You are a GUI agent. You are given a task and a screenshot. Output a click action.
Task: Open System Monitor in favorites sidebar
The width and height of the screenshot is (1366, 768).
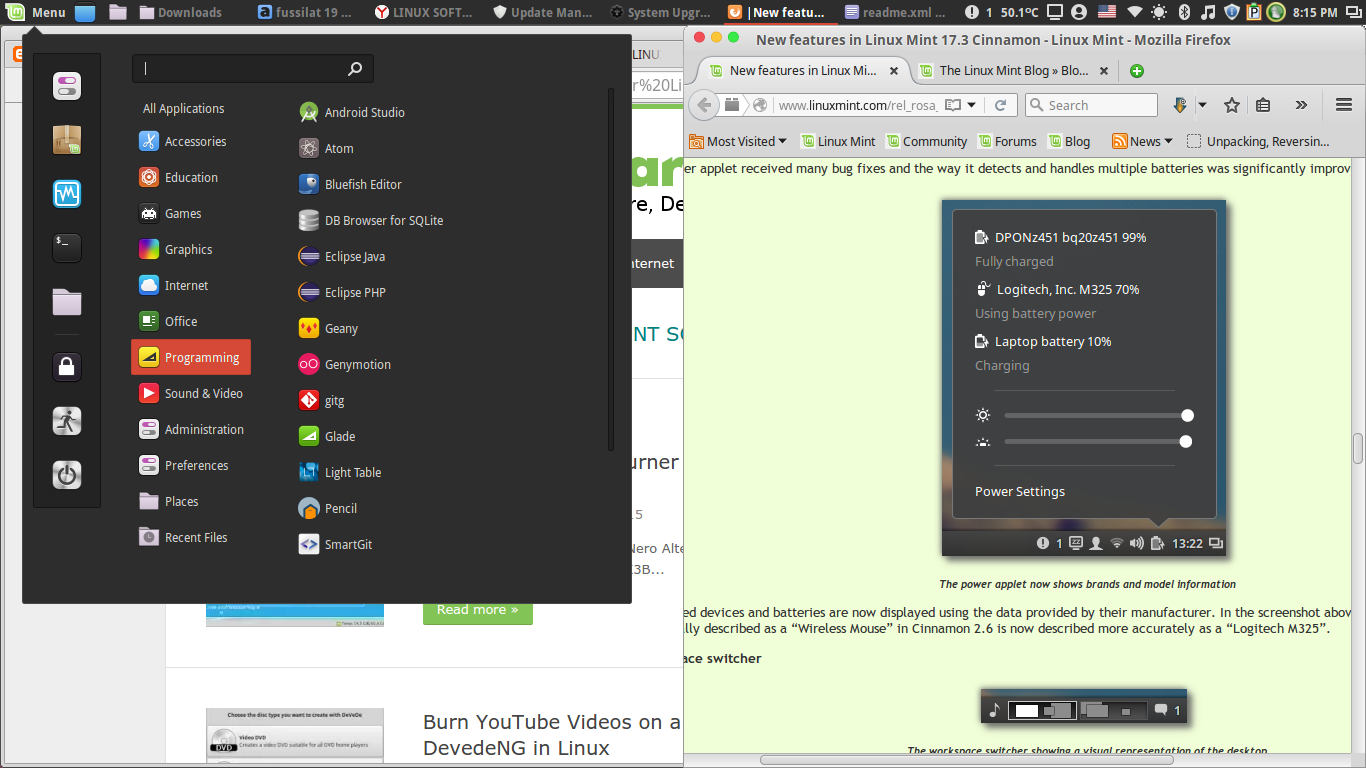pyautogui.click(x=67, y=193)
